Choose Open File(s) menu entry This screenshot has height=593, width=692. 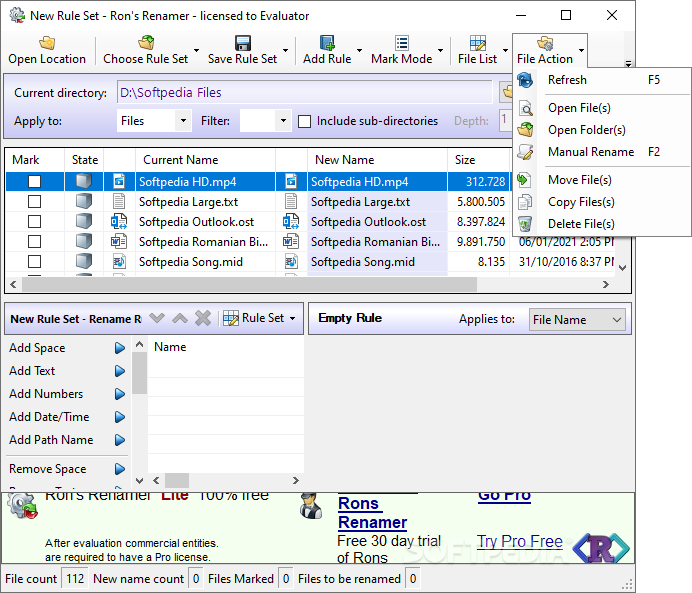[x=603, y=108]
